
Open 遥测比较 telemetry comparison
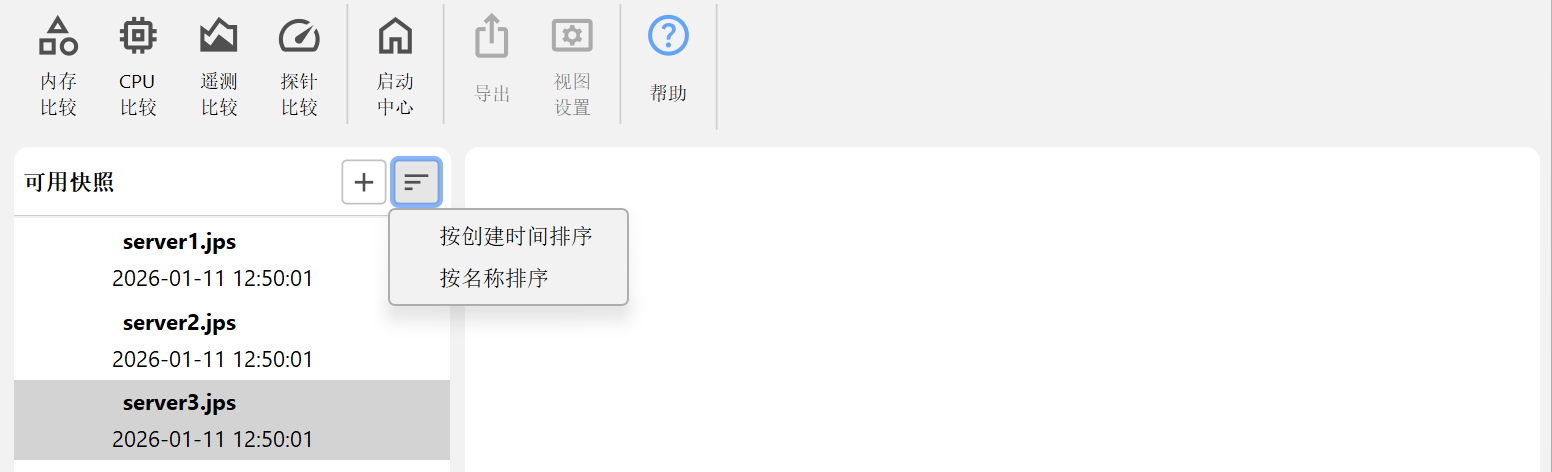[x=218, y=66]
